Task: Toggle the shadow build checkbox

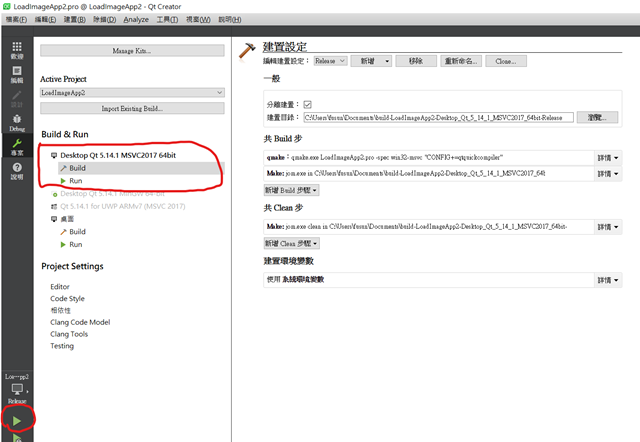Action: 307,104
